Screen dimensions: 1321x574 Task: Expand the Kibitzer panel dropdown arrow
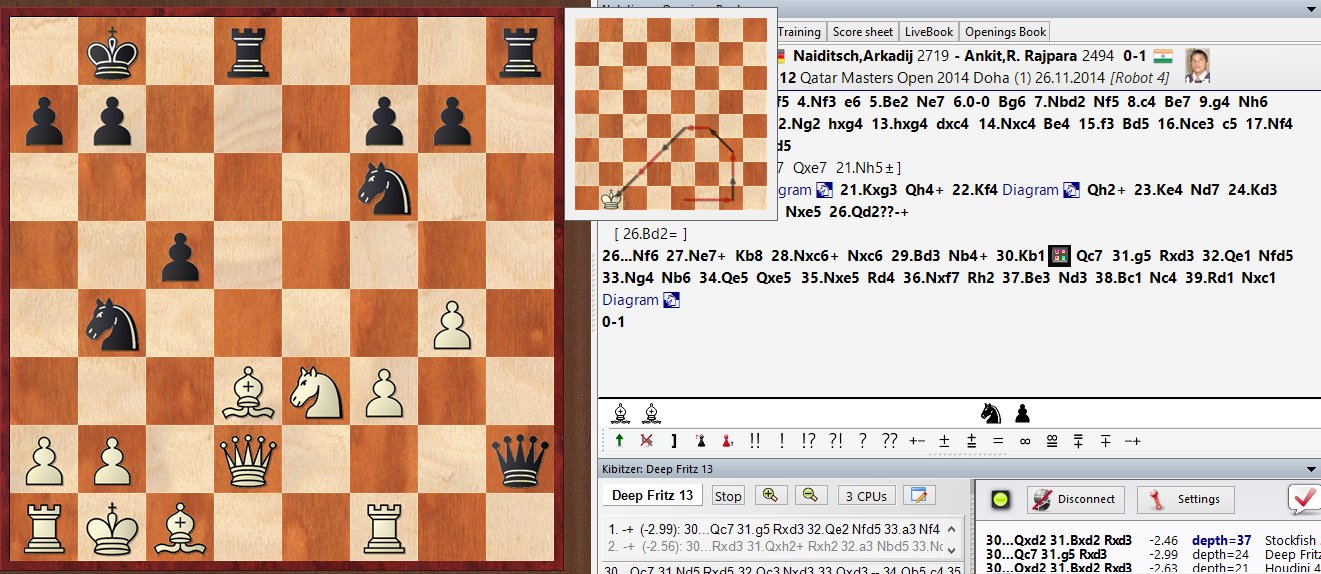click(x=1312, y=468)
